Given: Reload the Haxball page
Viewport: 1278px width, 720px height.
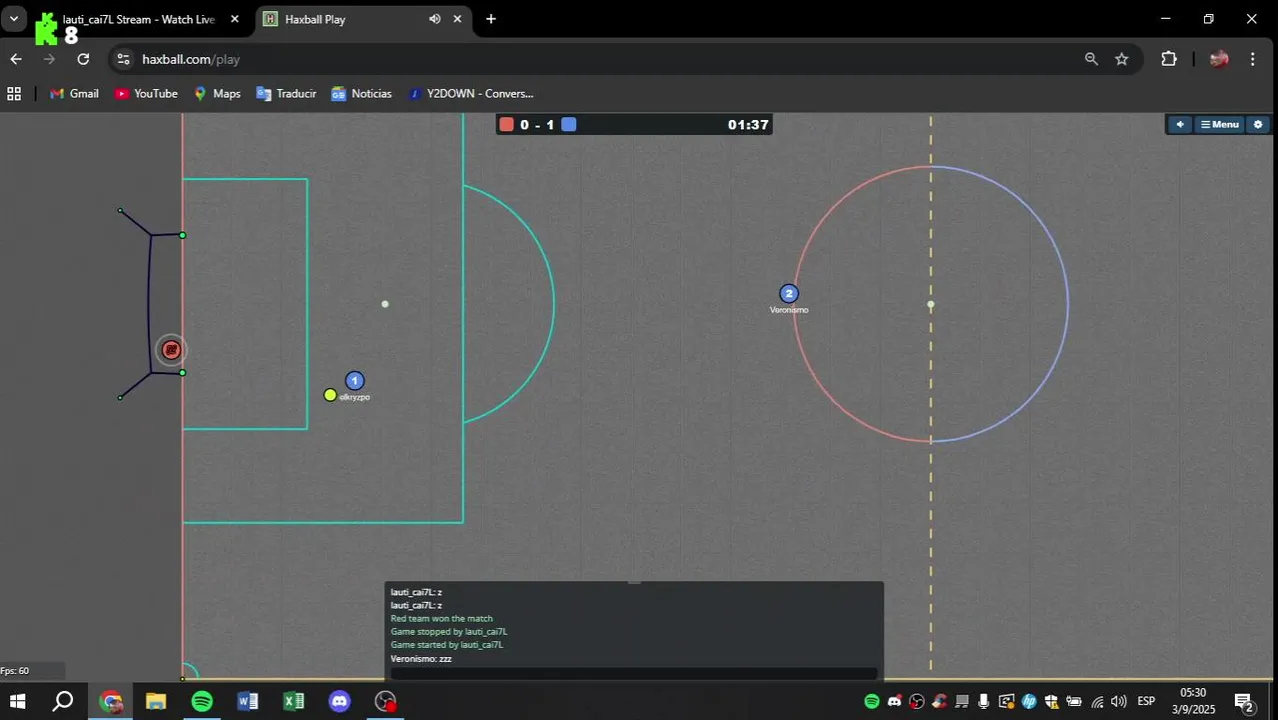Looking at the screenshot, I should click(x=83, y=59).
